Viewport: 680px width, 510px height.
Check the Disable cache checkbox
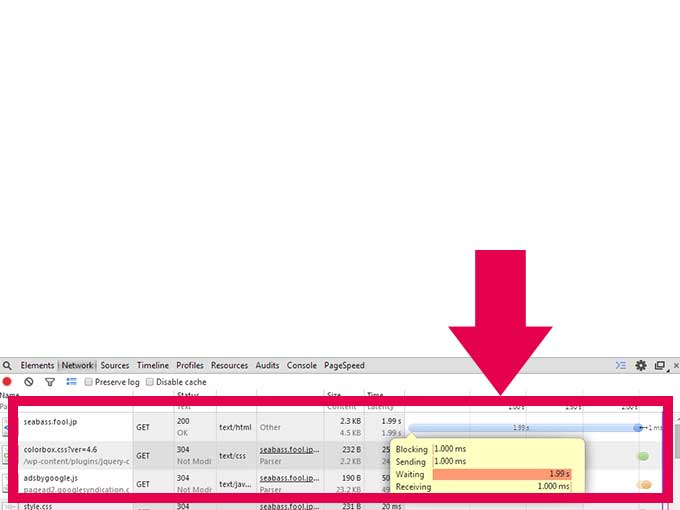point(151,382)
